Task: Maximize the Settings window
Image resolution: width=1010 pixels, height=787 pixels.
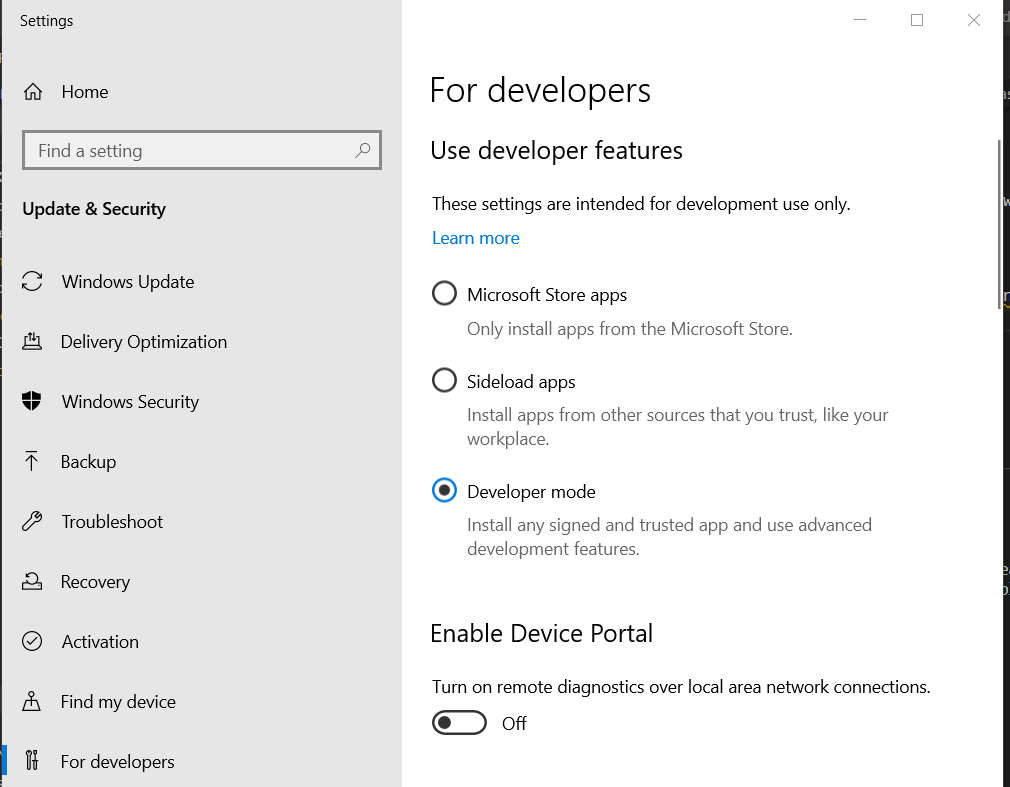Action: pos(917,20)
